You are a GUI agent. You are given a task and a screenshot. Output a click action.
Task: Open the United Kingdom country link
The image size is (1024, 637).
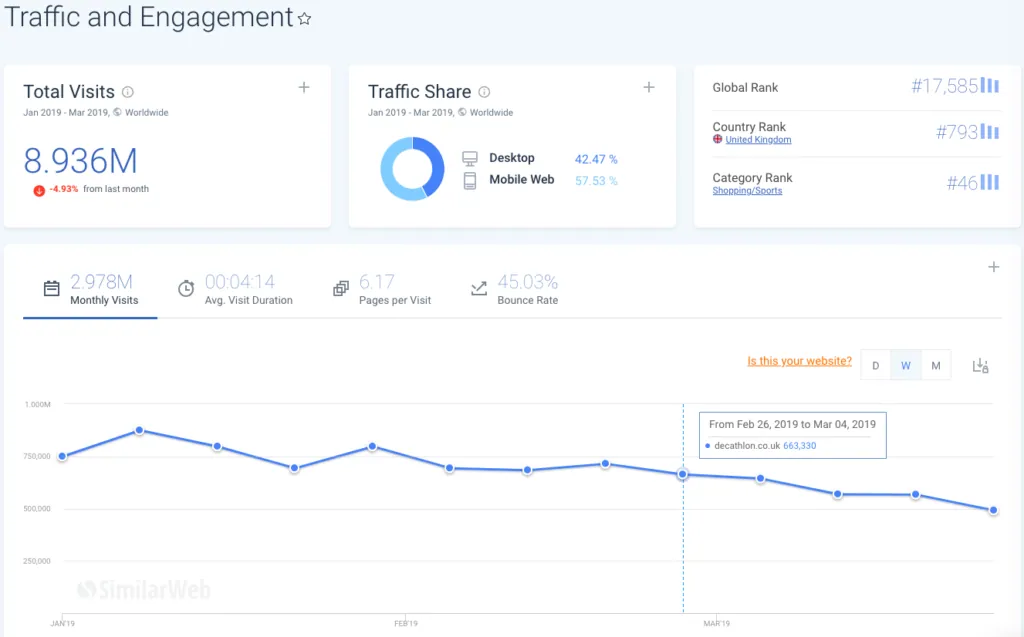coord(758,139)
